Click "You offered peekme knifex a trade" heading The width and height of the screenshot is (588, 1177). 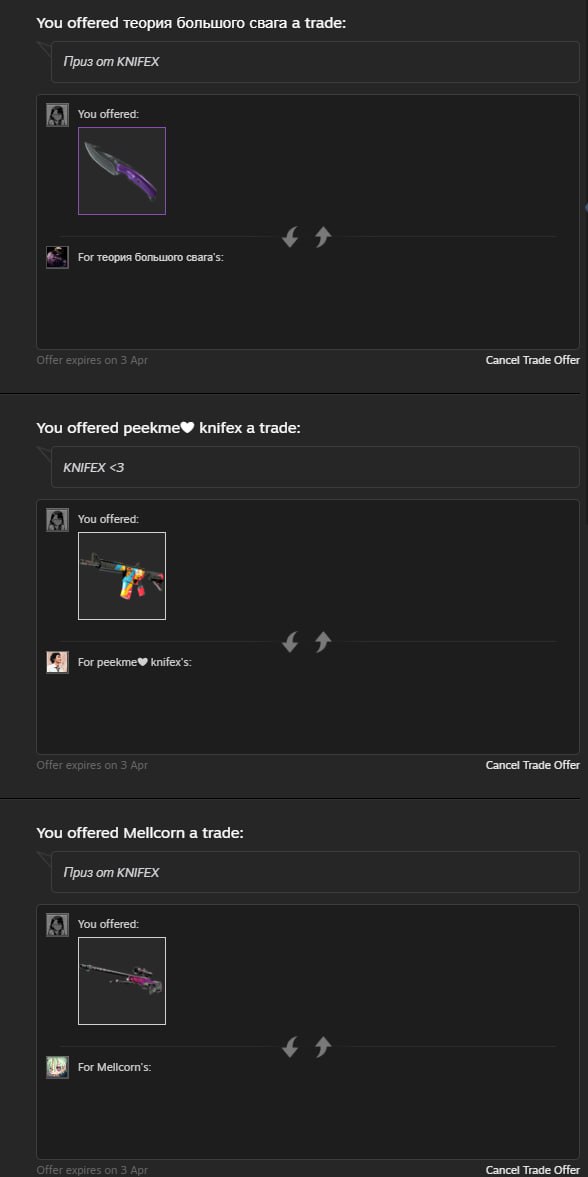pyautogui.click(x=168, y=428)
